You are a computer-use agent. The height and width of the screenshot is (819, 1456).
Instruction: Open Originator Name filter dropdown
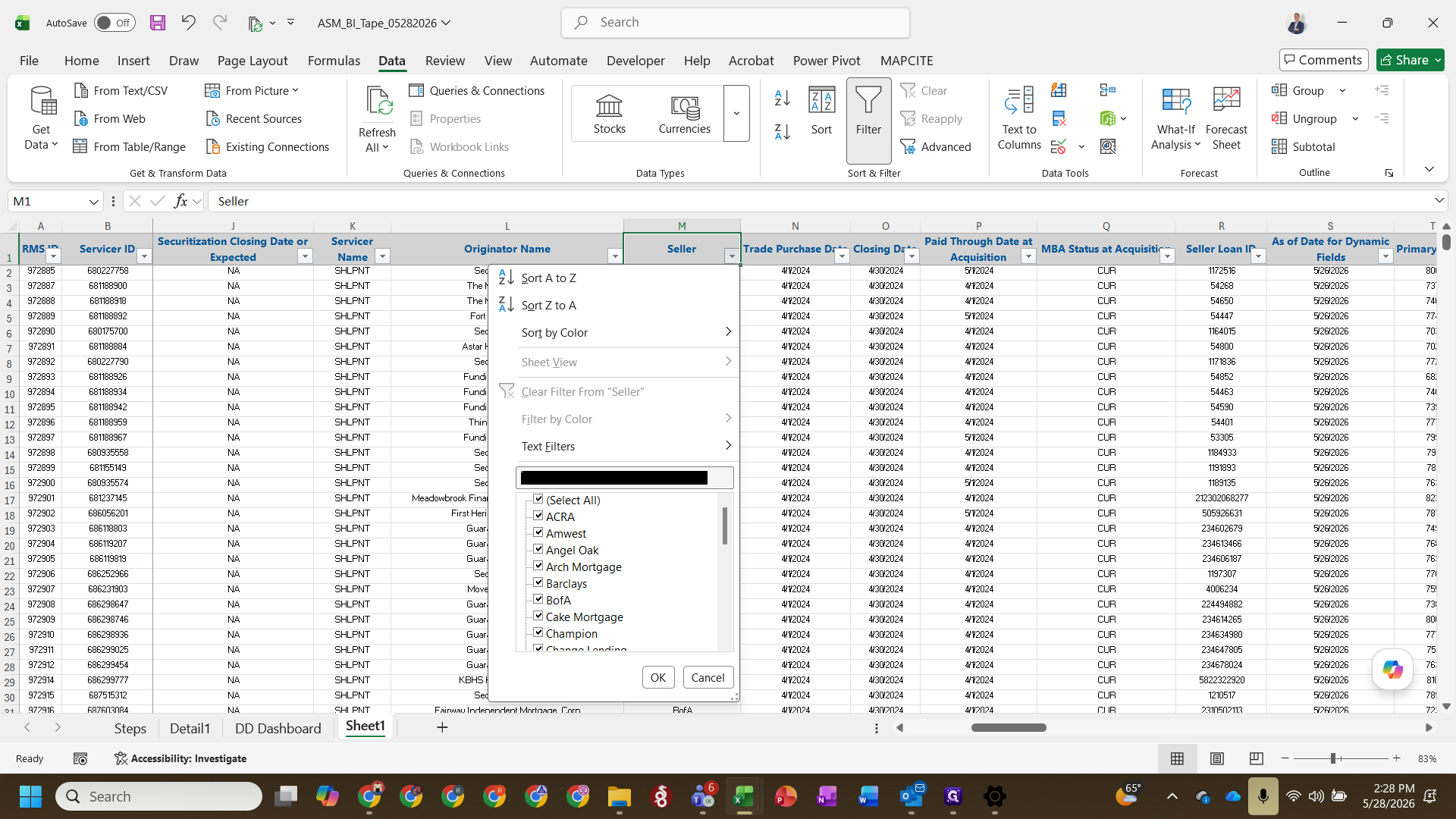pyautogui.click(x=615, y=256)
